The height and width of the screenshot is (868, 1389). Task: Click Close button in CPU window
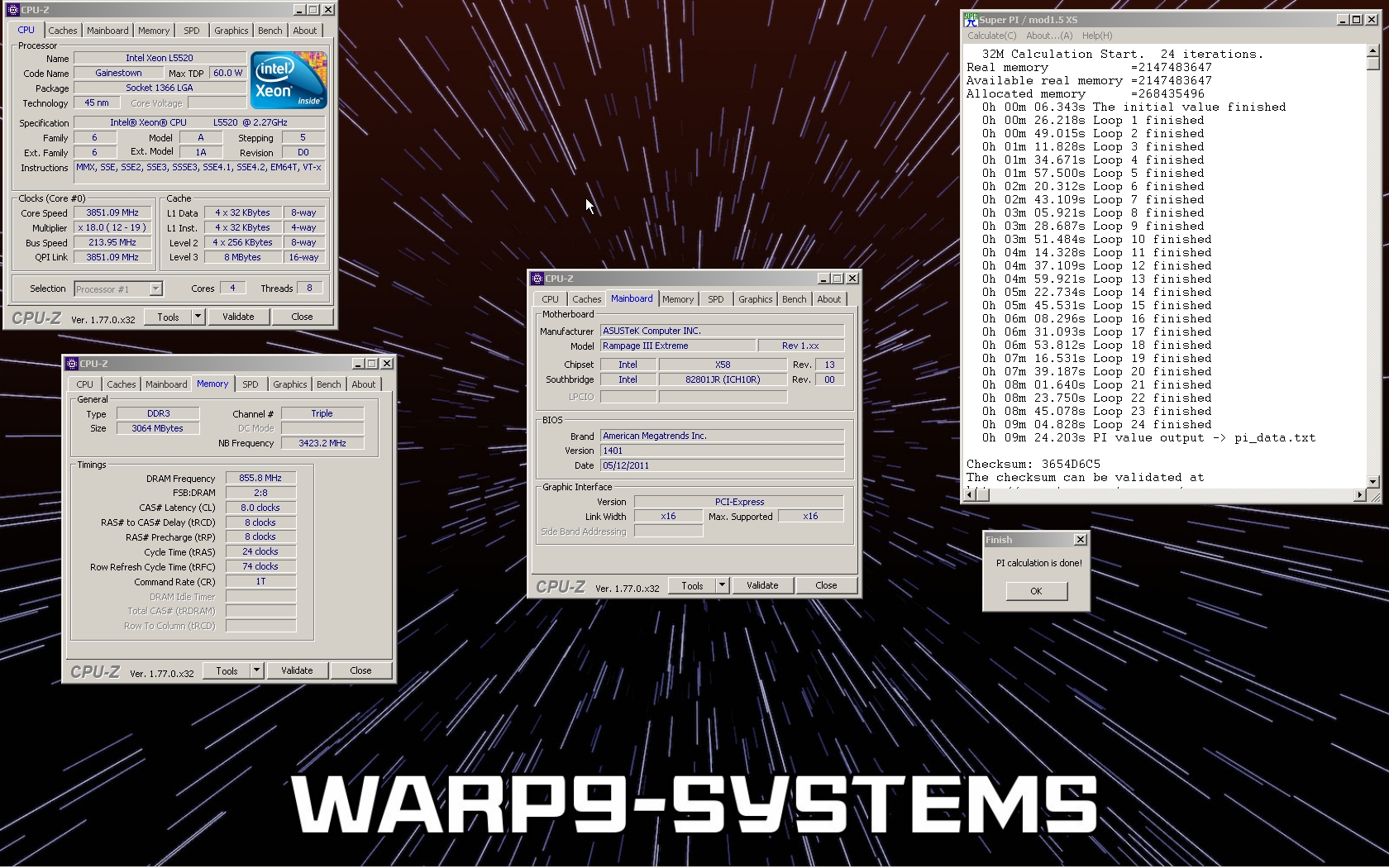tap(303, 317)
